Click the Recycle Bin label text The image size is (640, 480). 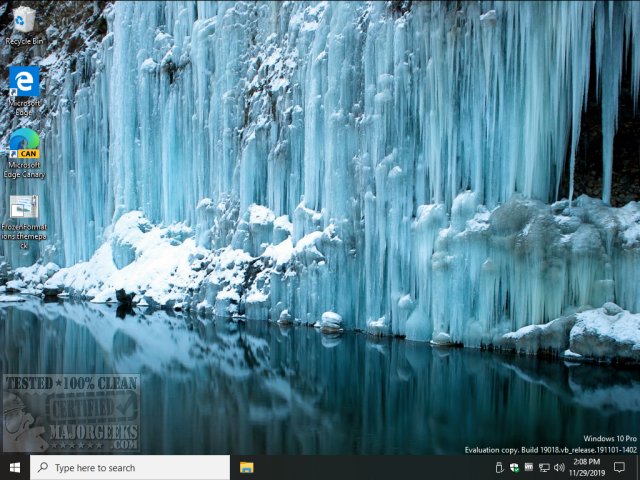click(24, 41)
